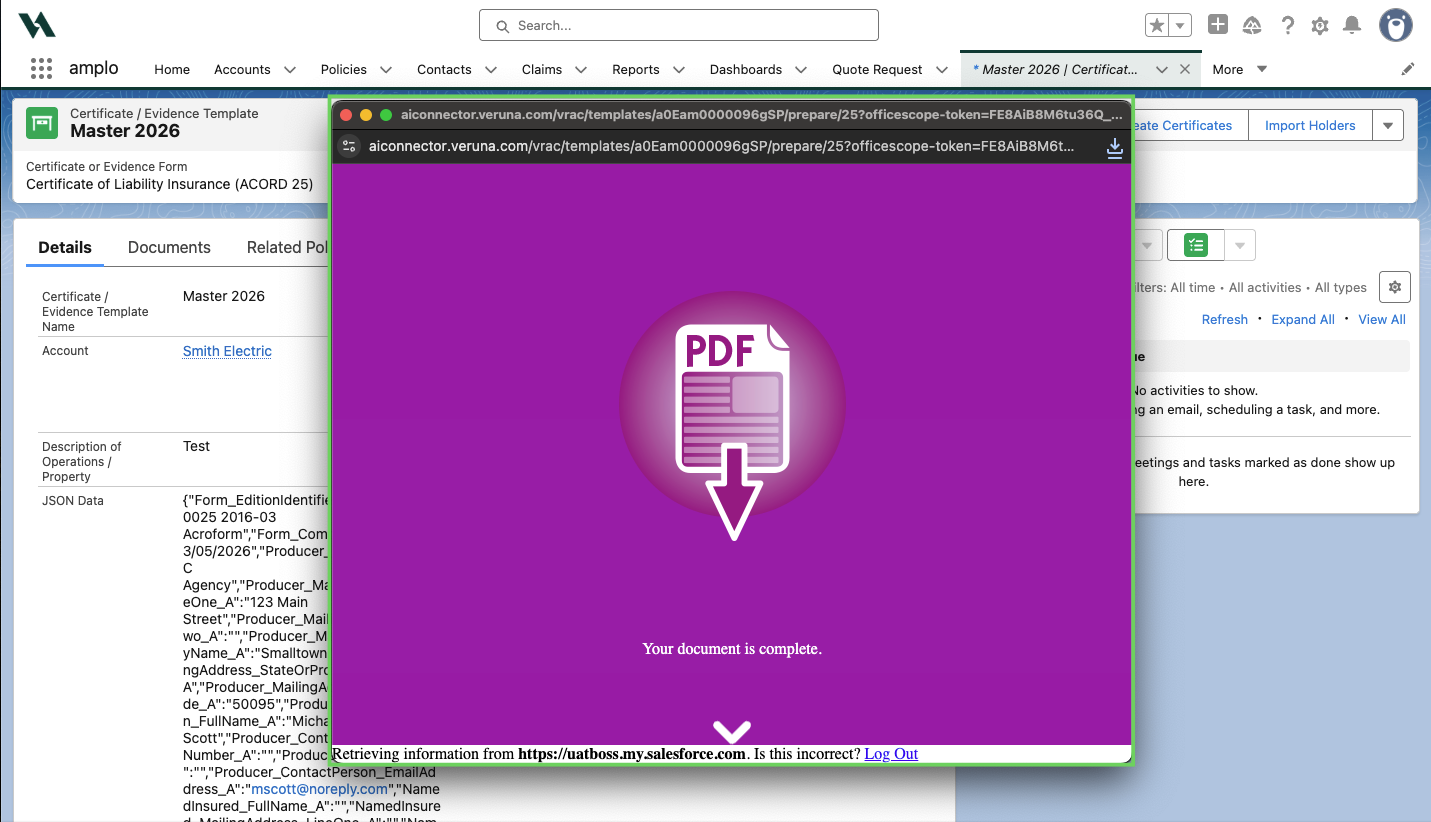The height and width of the screenshot is (822, 1431).
Task: Open more actions dropdown beside Import Holders
Action: pos(1388,125)
